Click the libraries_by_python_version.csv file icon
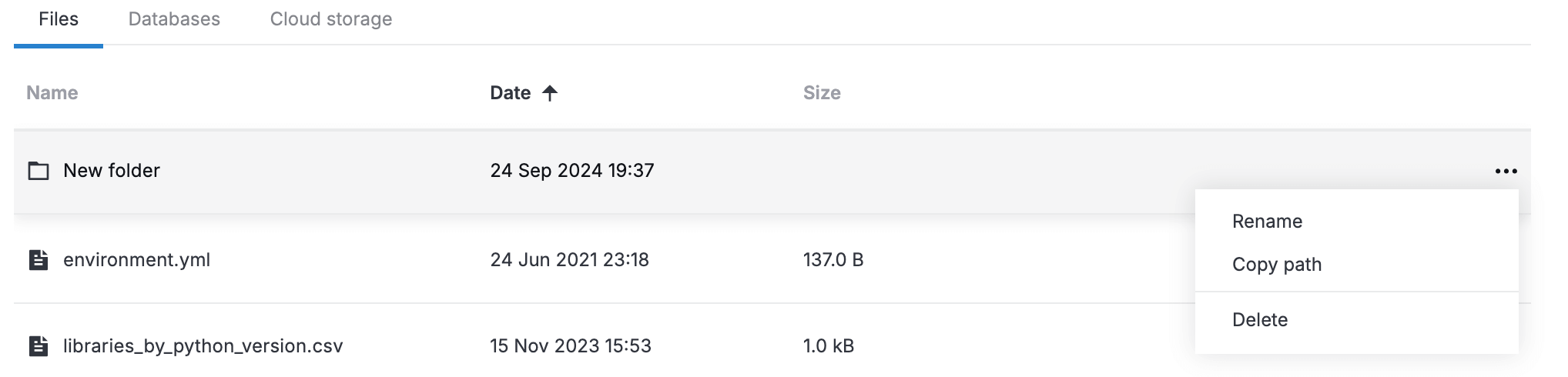 [39, 346]
